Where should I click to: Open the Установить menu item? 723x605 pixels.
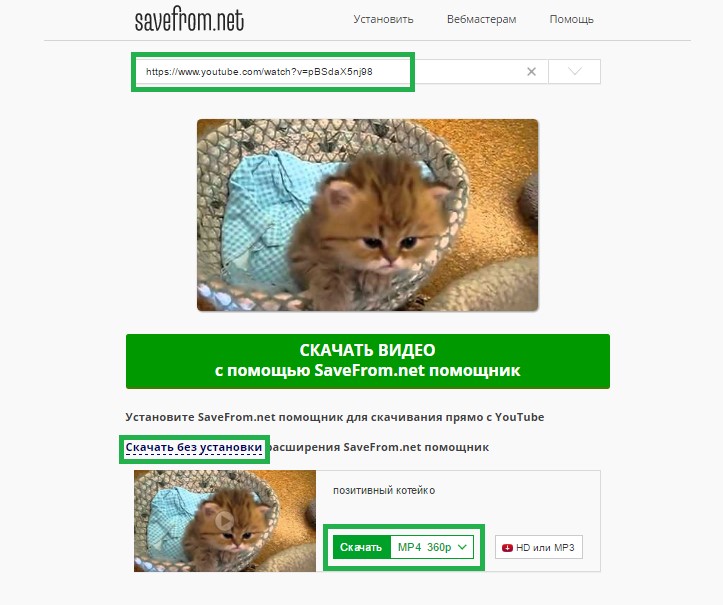[x=383, y=19]
